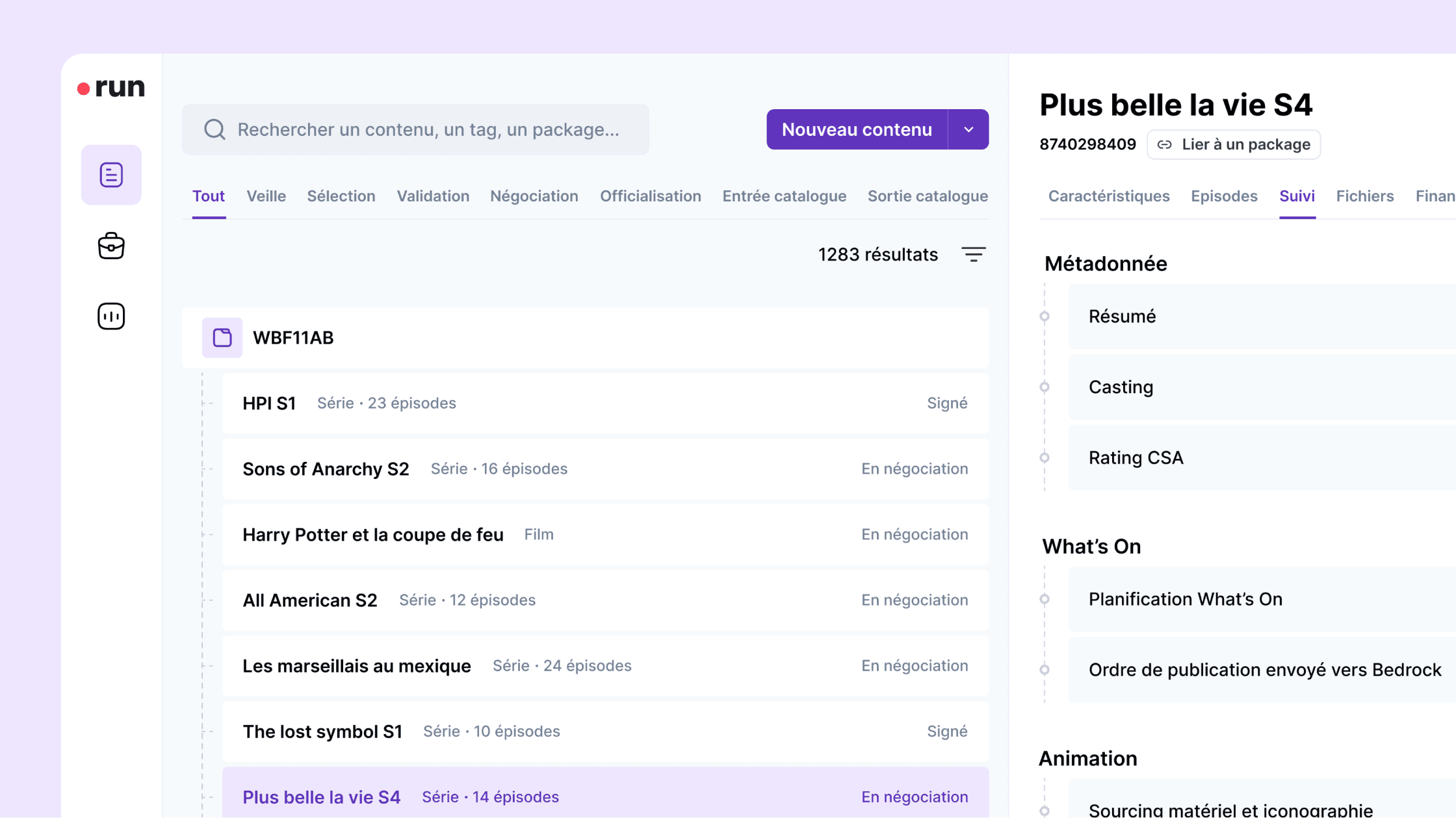Open the content list sidebar icon
1456x818 pixels.
pyautogui.click(x=111, y=175)
